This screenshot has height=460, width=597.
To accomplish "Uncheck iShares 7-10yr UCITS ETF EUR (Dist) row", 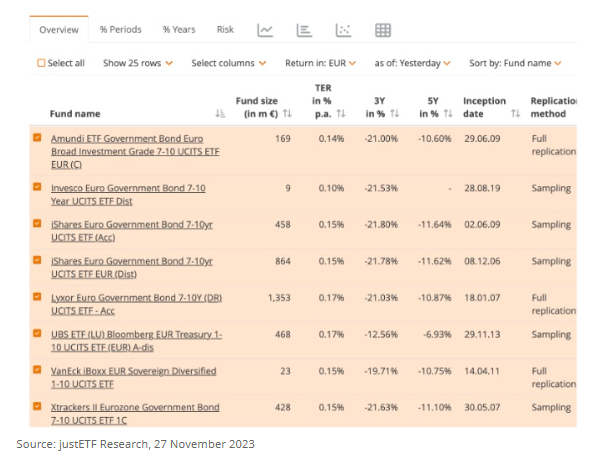I will click(37, 260).
